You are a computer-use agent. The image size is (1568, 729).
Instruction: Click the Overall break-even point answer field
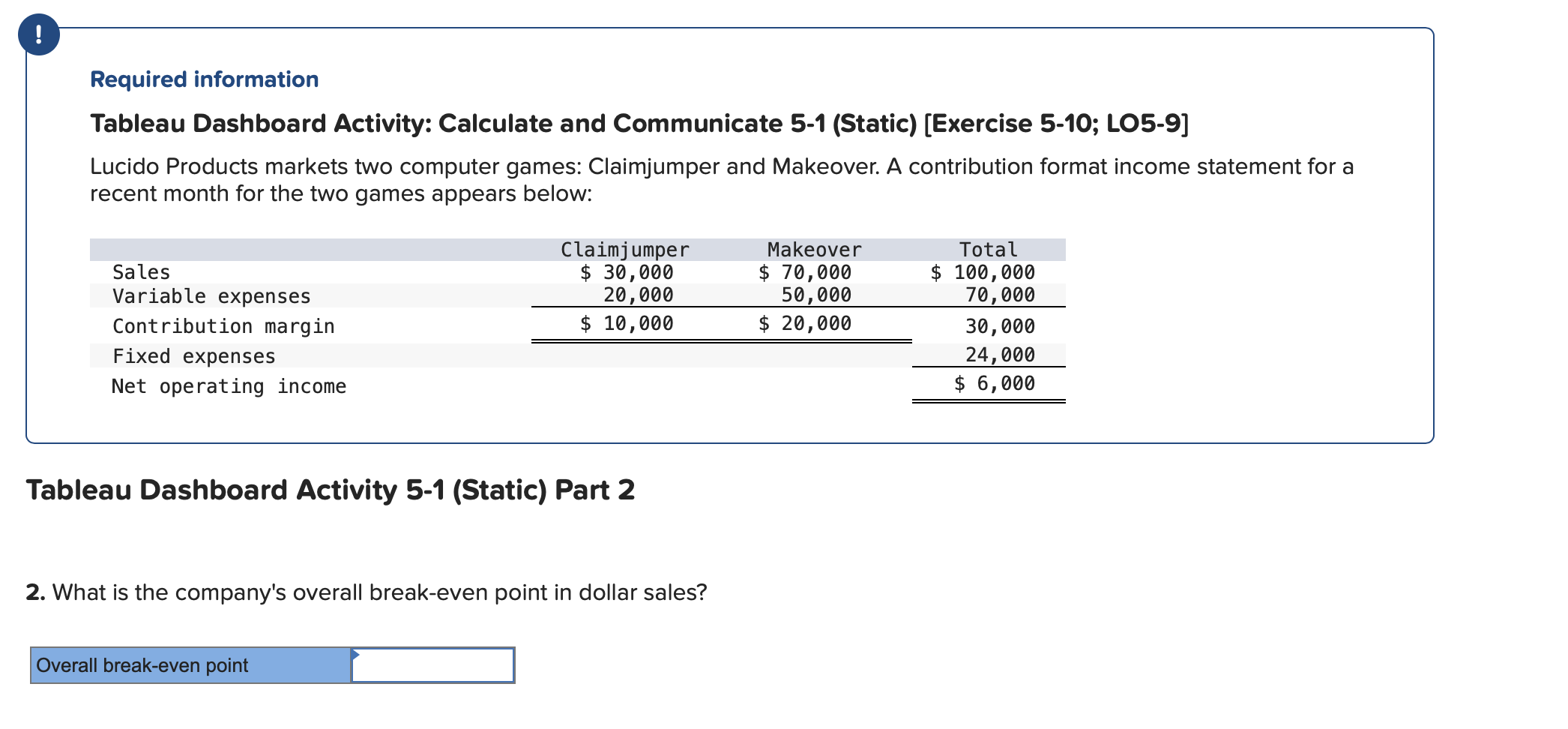[431, 664]
